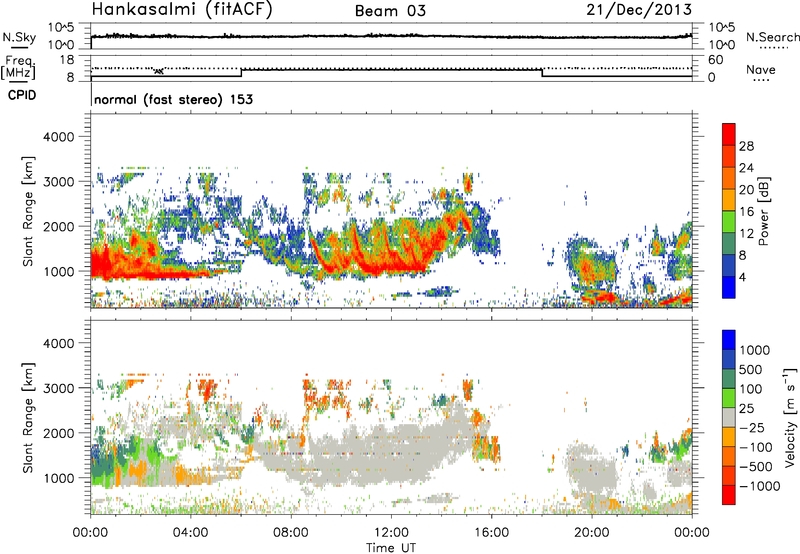
Task: Click 'normal (fast stereo) 153' text
Action: click(x=173, y=99)
